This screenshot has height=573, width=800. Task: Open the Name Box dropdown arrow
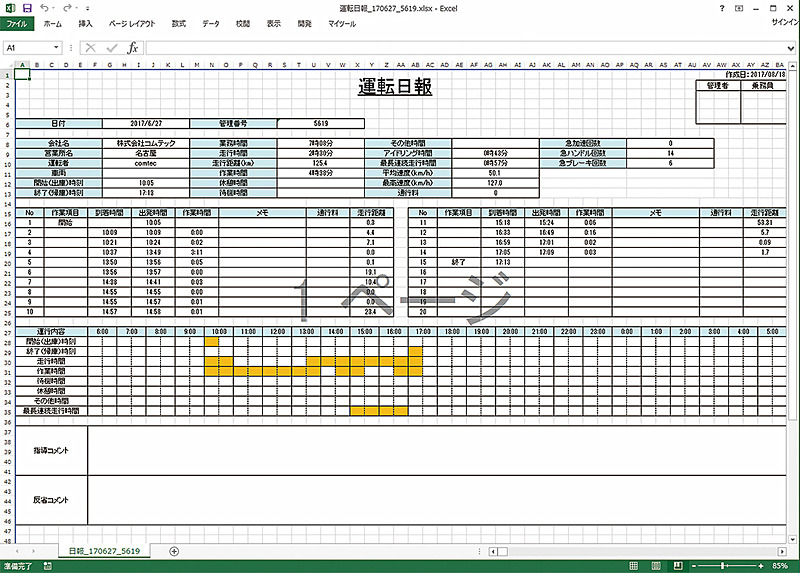coord(56,48)
